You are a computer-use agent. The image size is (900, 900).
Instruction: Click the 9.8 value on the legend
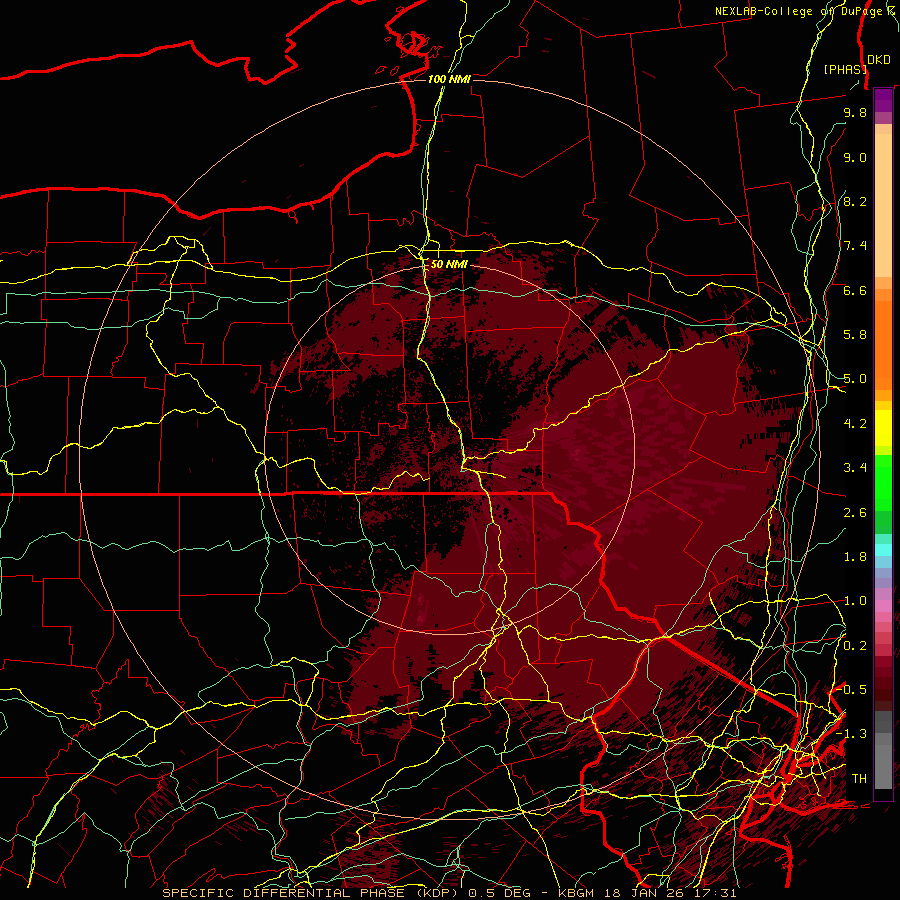[x=855, y=112]
